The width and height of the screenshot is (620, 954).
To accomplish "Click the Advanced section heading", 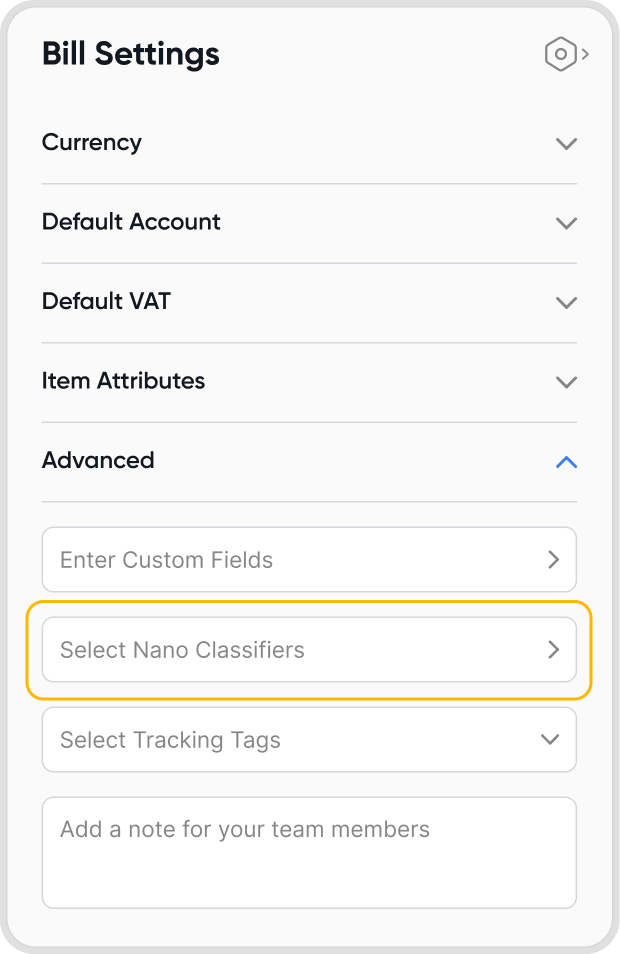I will 98,460.
